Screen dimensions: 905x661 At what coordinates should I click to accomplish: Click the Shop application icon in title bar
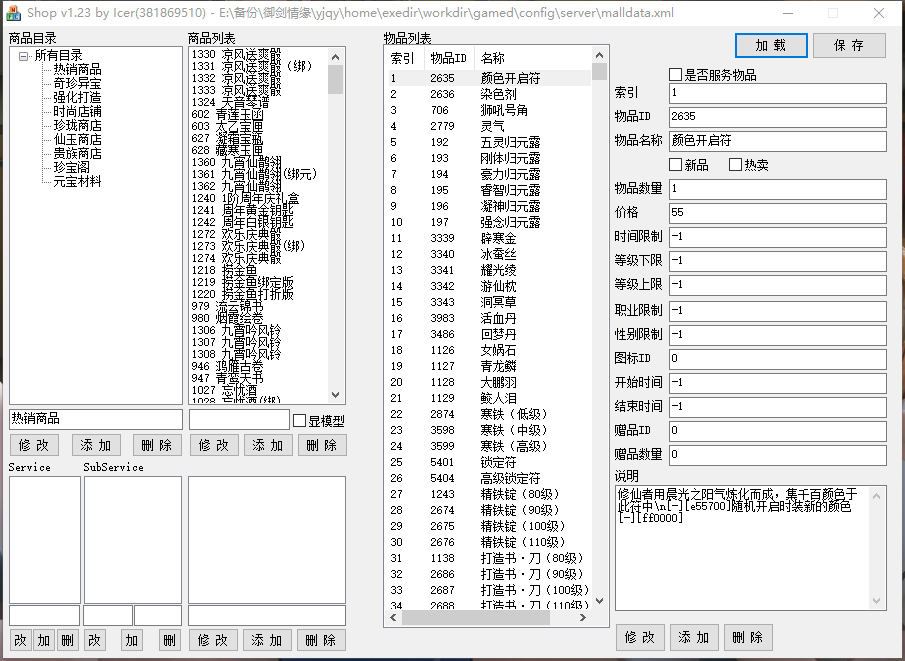coord(13,13)
